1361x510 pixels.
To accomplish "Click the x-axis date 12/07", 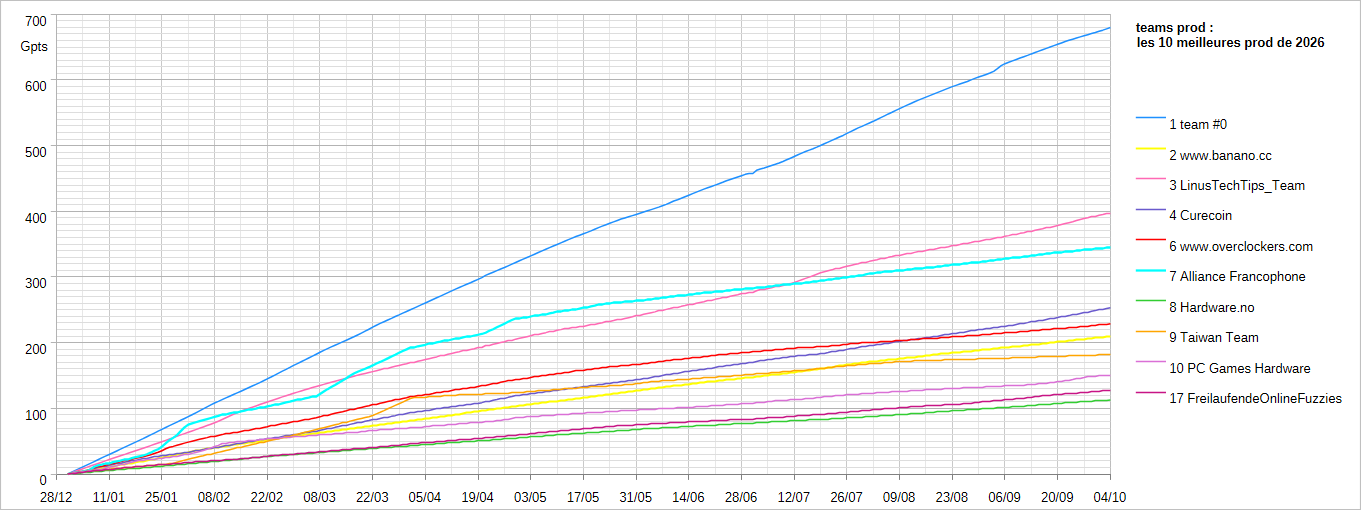I will [794, 496].
